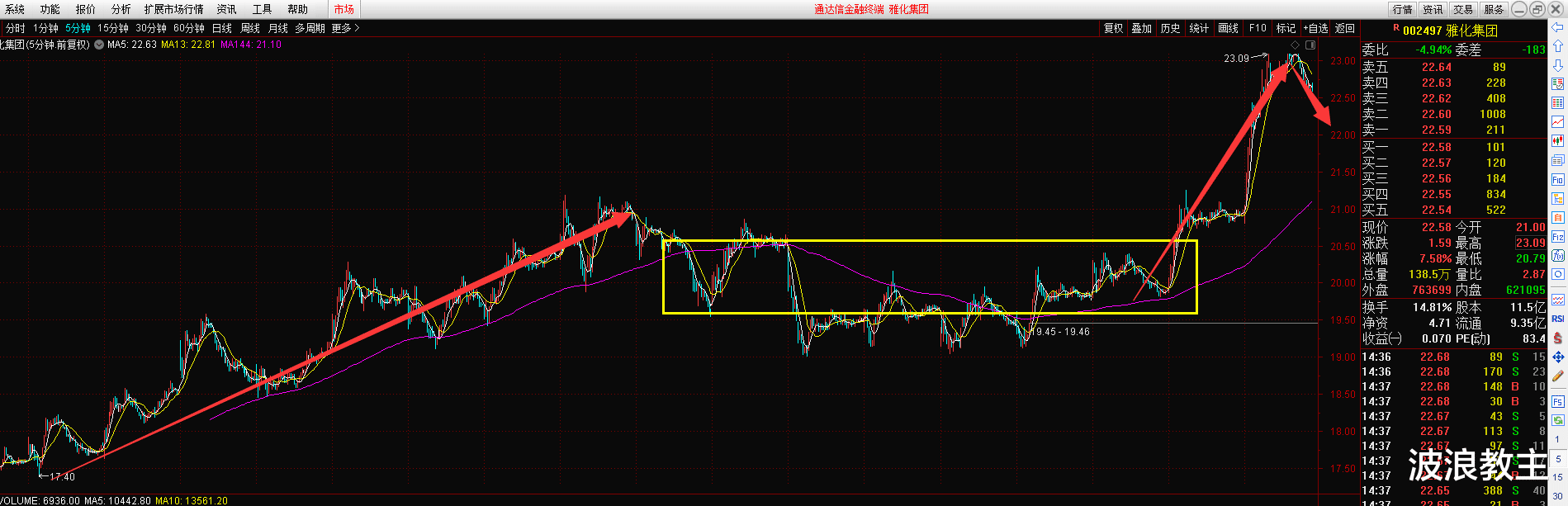Click the red S icon in sidebar
The height and width of the screenshot is (506, 1568).
click(1557, 337)
